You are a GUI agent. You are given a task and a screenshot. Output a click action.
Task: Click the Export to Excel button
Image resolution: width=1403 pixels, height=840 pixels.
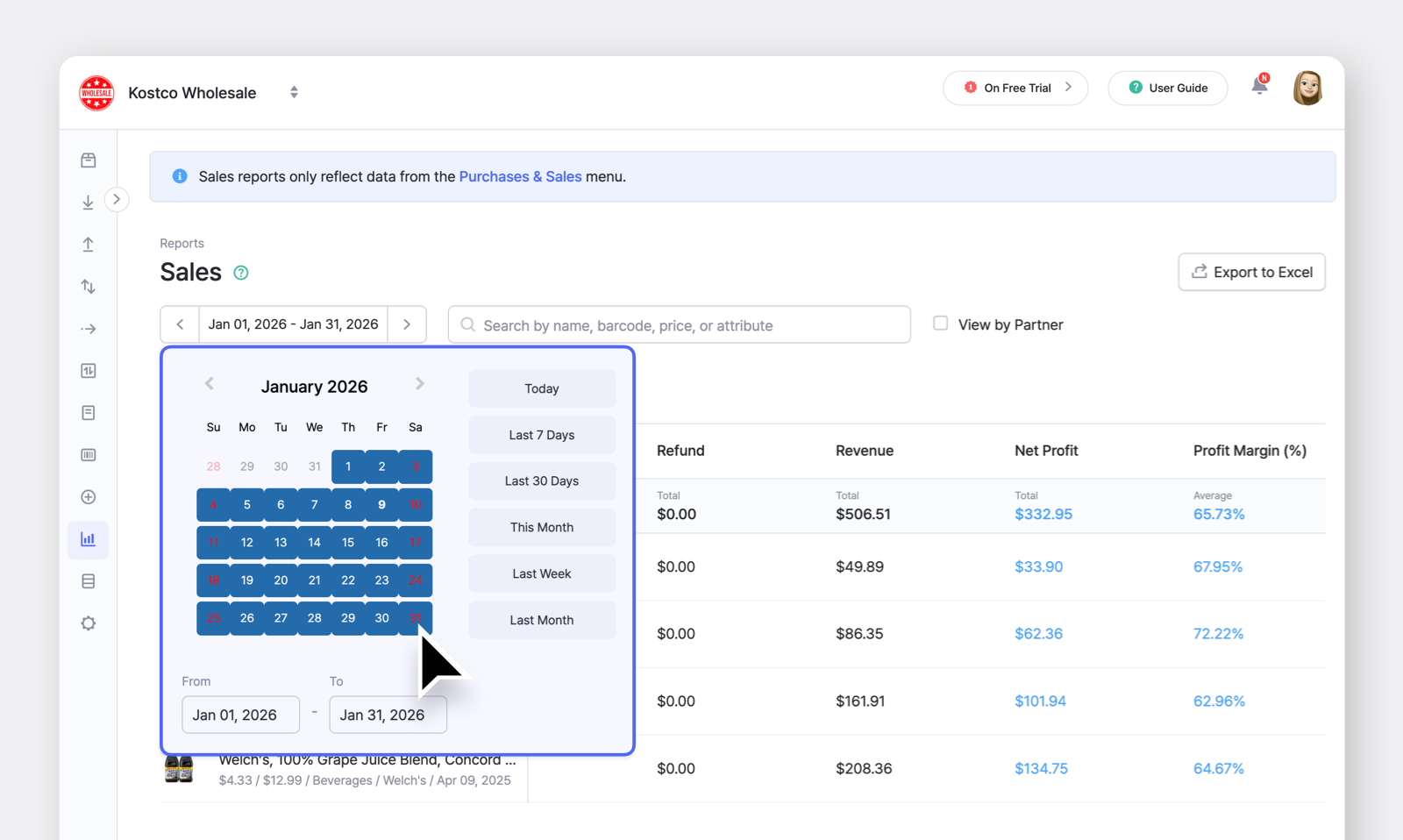1251,272
